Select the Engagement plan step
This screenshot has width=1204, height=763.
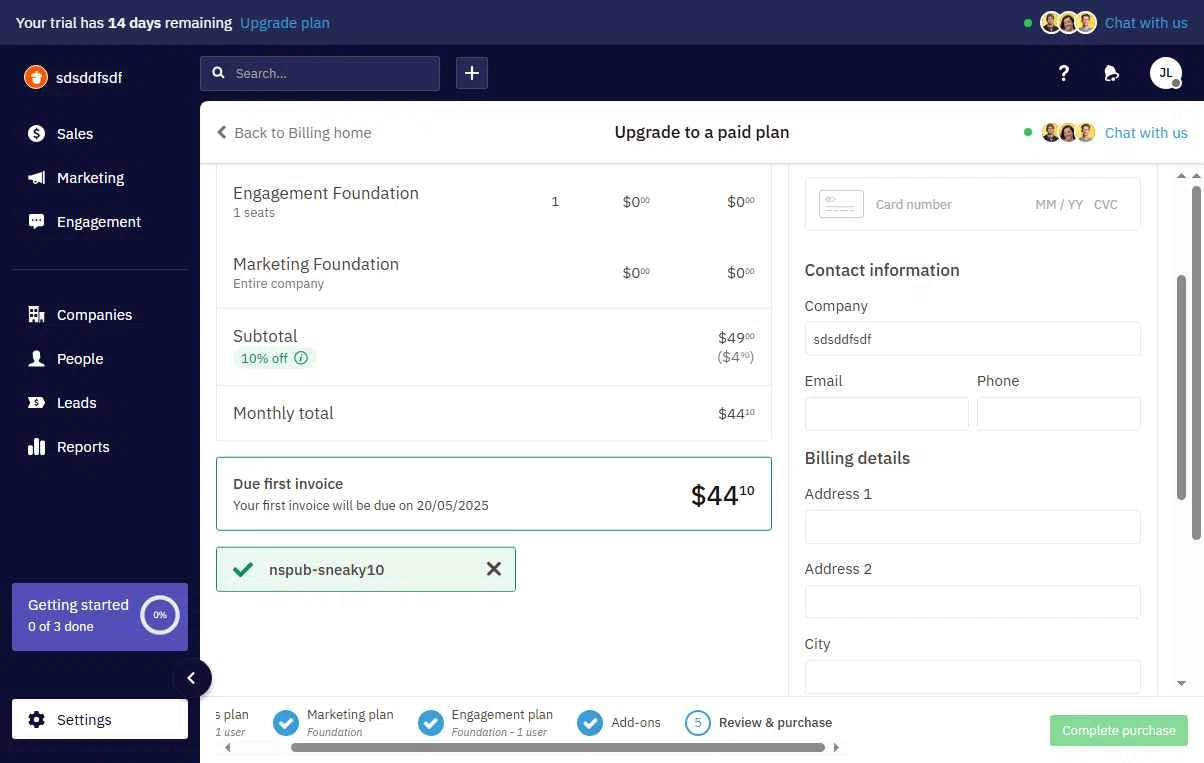(486, 722)
